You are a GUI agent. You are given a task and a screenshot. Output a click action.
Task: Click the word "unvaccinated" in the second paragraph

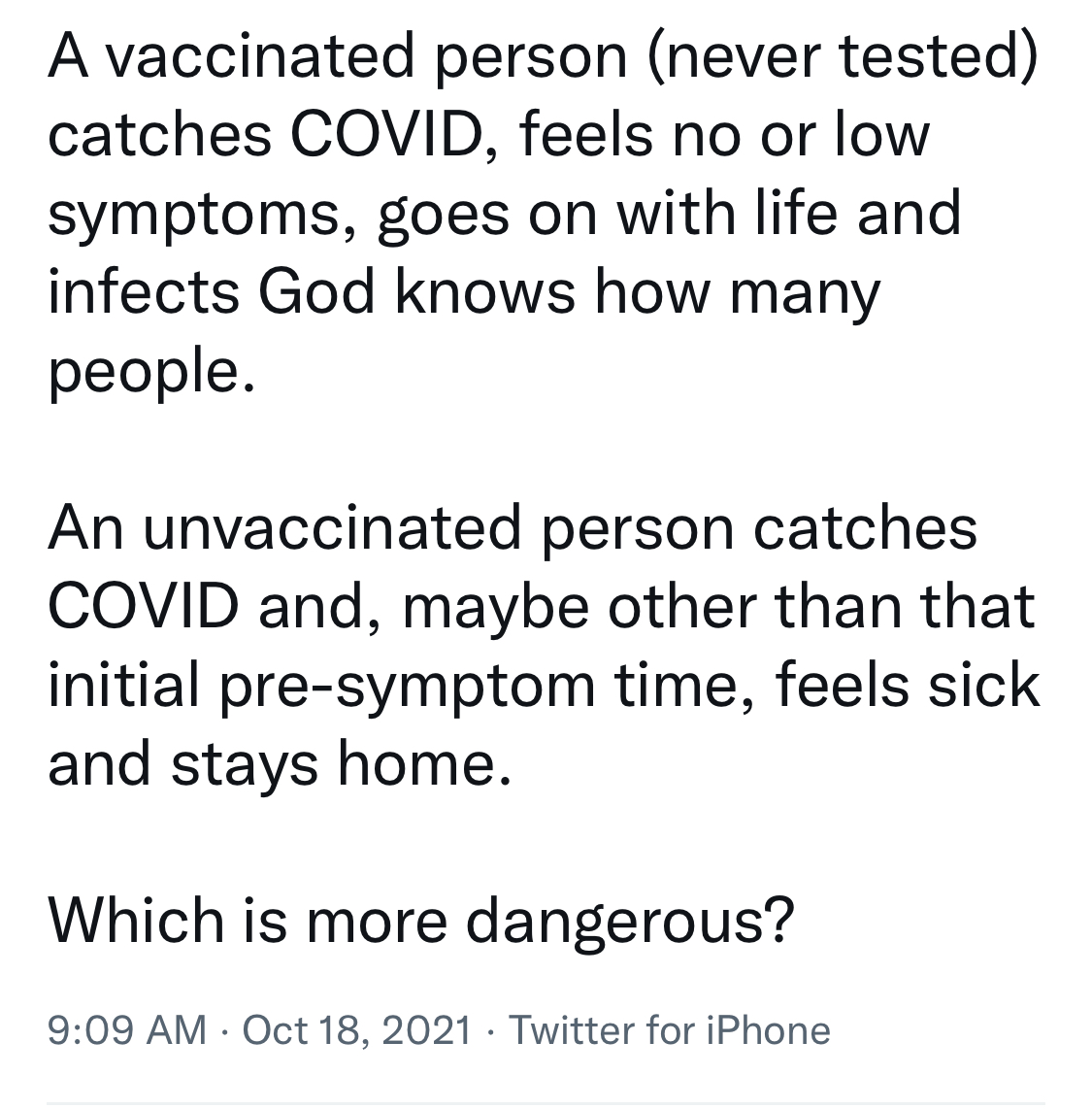335,528
